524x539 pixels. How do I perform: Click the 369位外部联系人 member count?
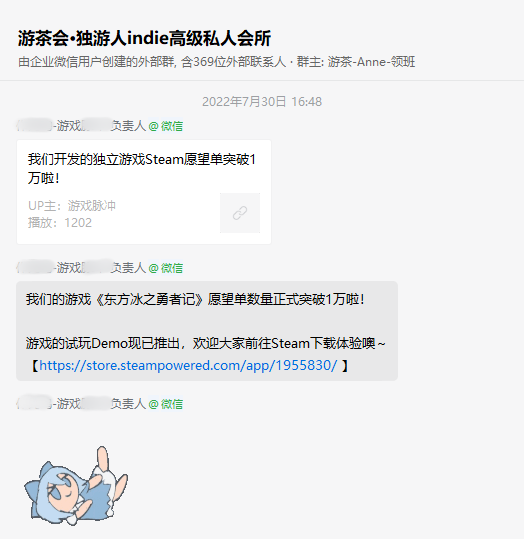pos(239,62)
